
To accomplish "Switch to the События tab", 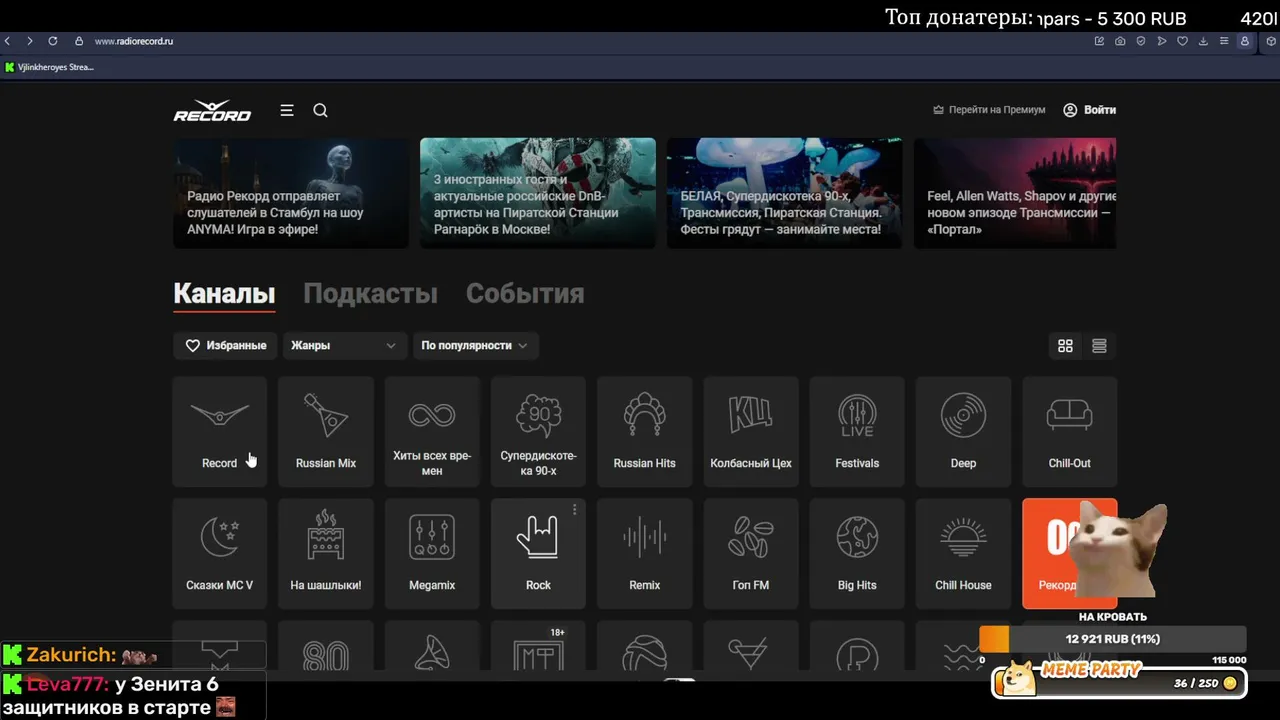I will coord(525,293).
